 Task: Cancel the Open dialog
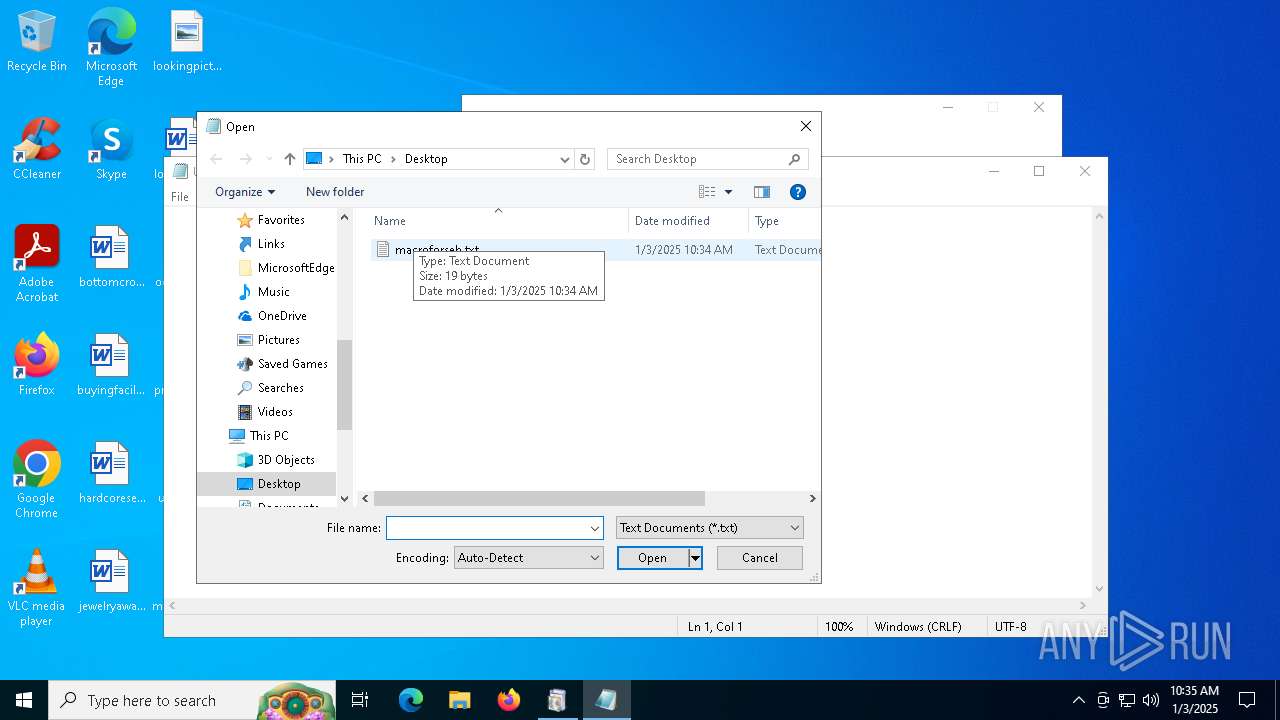pyautogui.click(x=760, y=558)
